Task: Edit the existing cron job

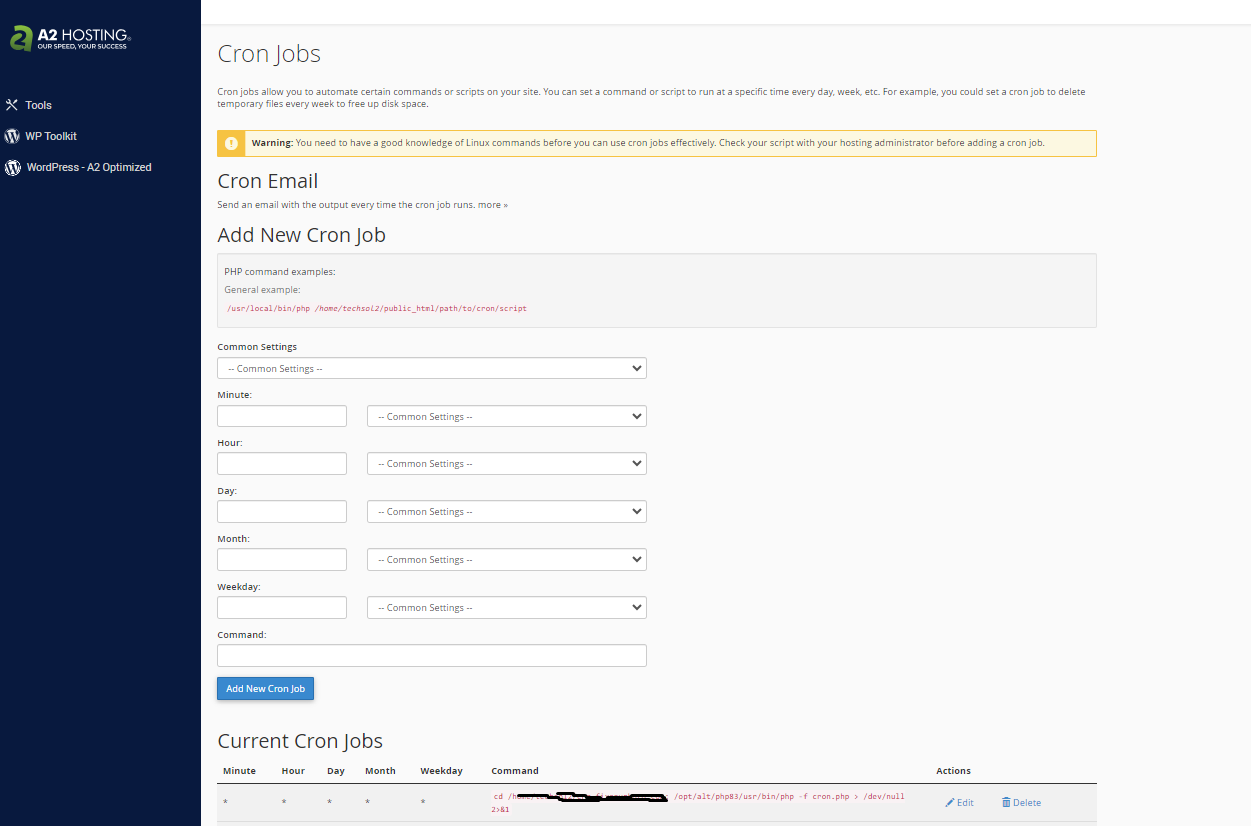Action: point(959,803)
